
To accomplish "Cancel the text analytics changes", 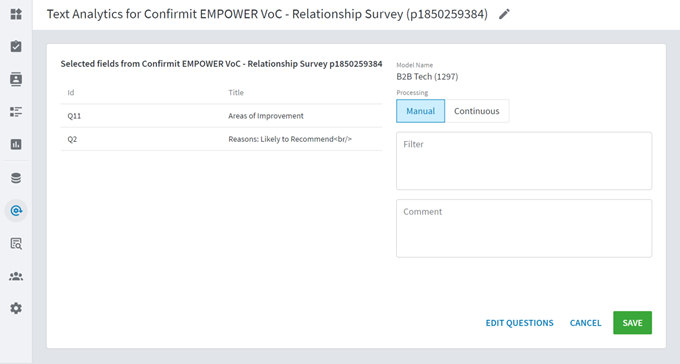I will (585, 323).
